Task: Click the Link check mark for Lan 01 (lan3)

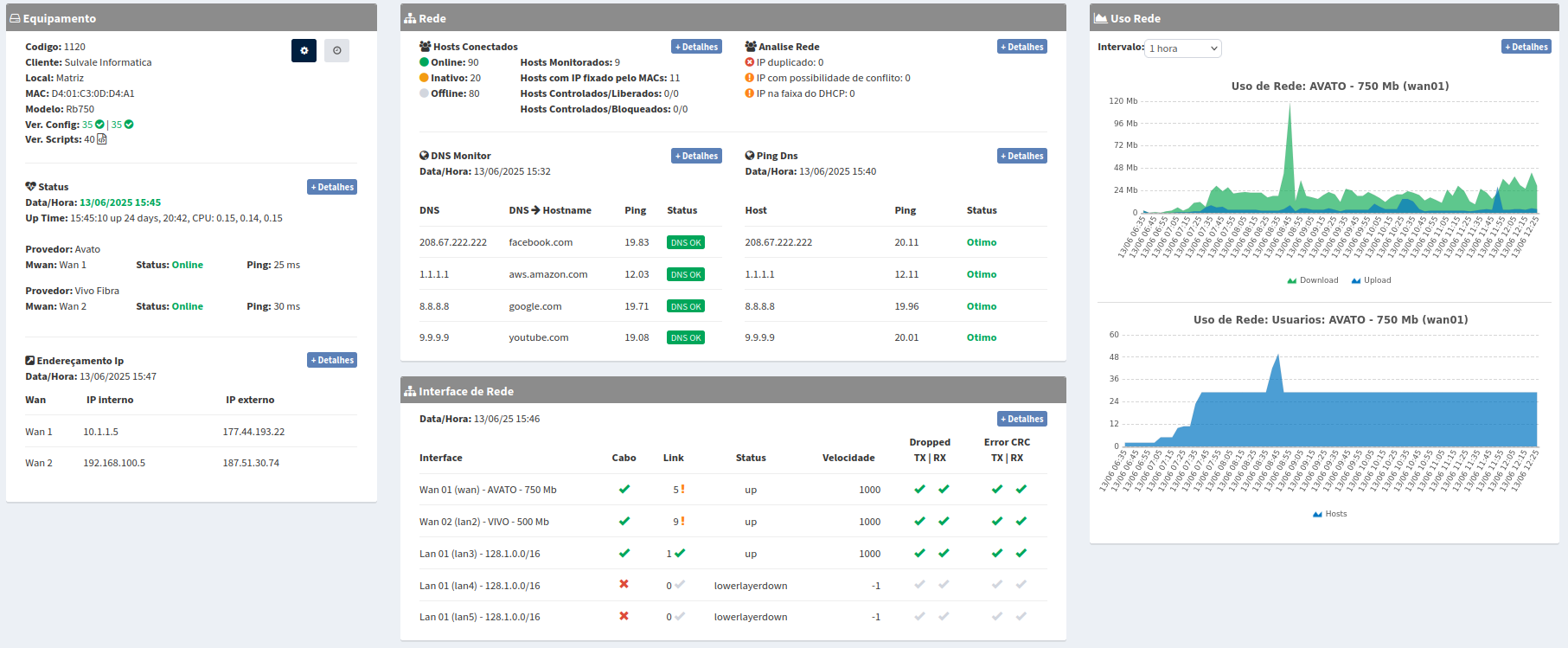Action: tap(680, 553)
